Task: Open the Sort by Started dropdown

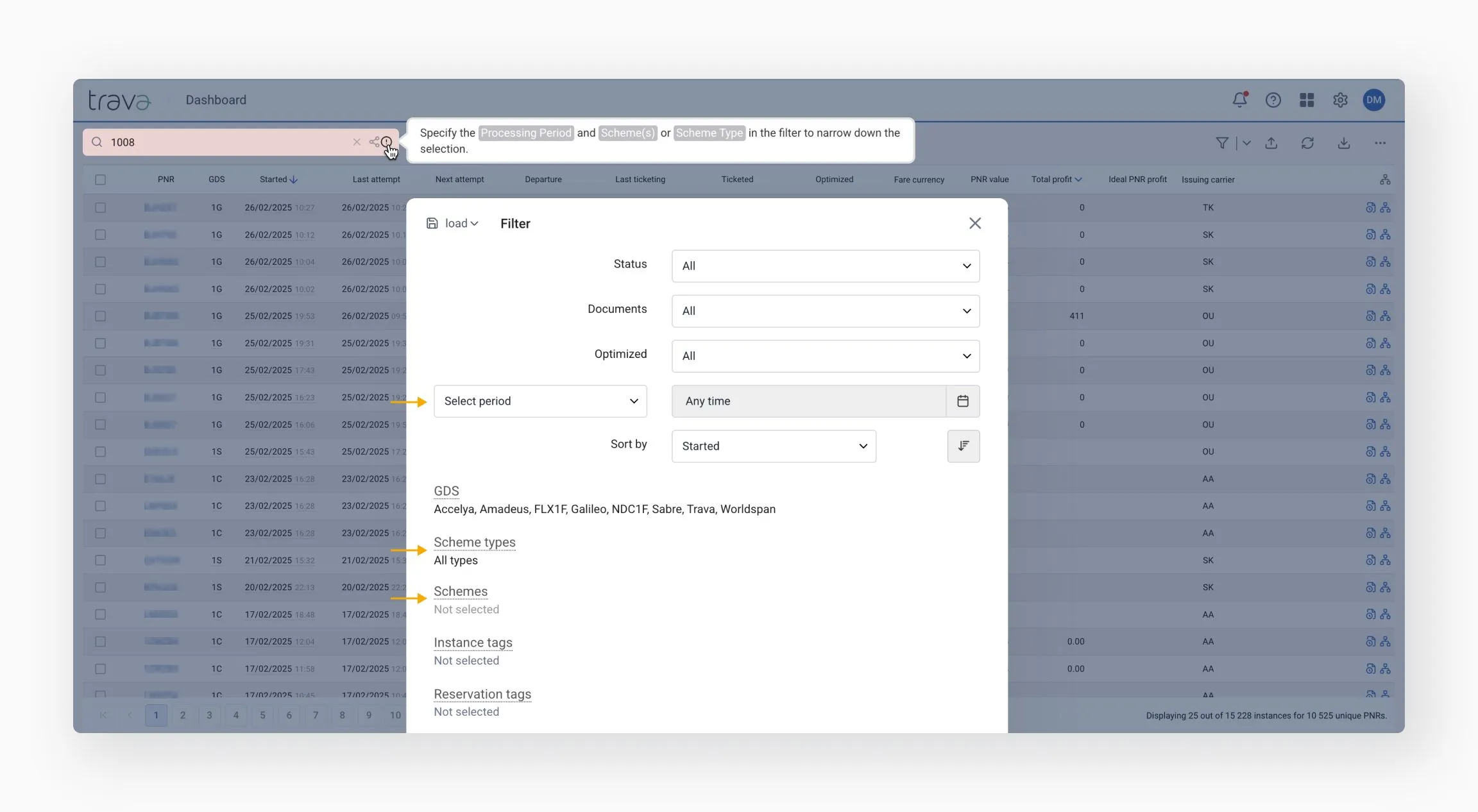Action: (x=773, y=446)
